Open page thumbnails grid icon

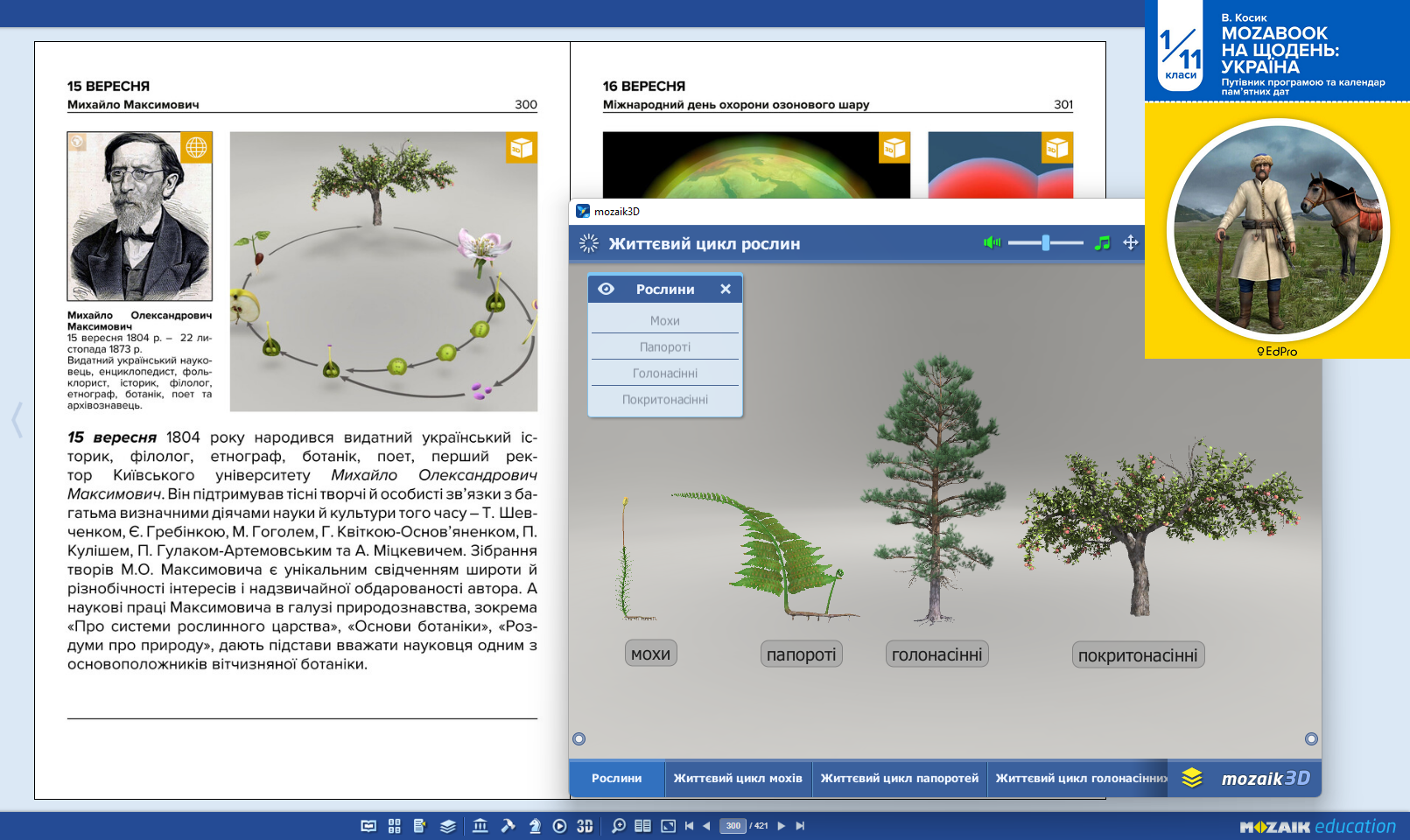pos(395,826)
